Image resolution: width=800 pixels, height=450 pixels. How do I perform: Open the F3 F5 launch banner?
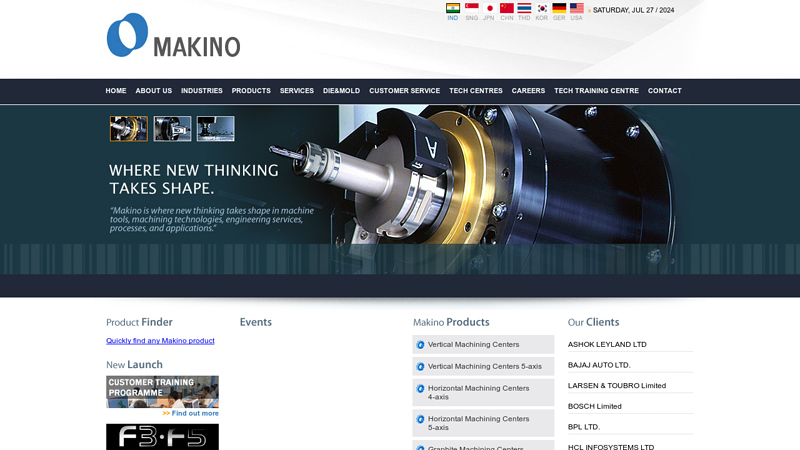pos(162,437)
